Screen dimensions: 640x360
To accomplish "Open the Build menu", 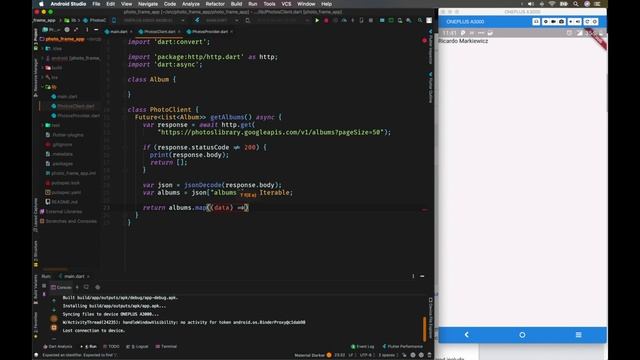I will [236, 4].
